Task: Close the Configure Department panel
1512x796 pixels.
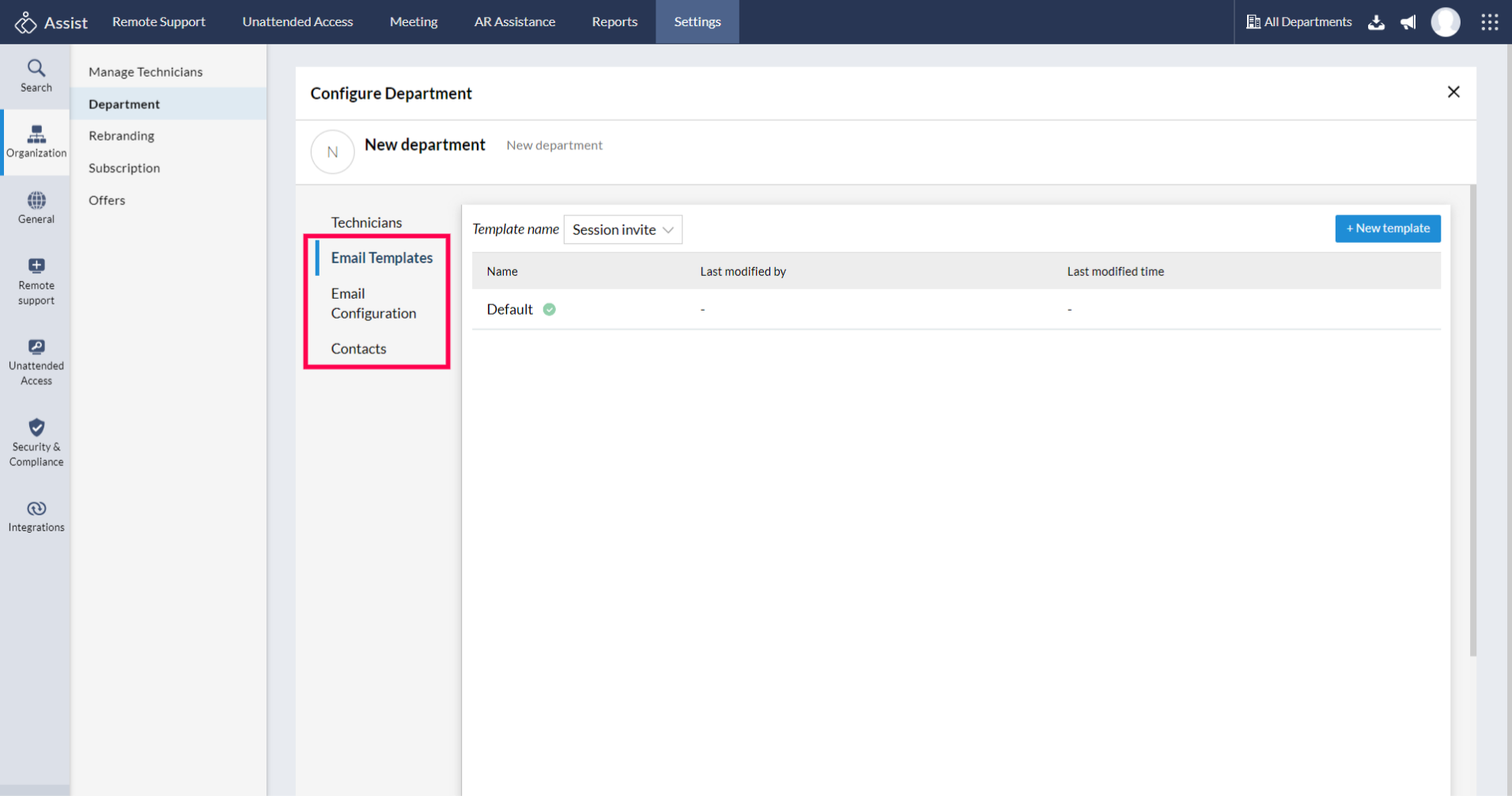Action: click(1453, 92)
